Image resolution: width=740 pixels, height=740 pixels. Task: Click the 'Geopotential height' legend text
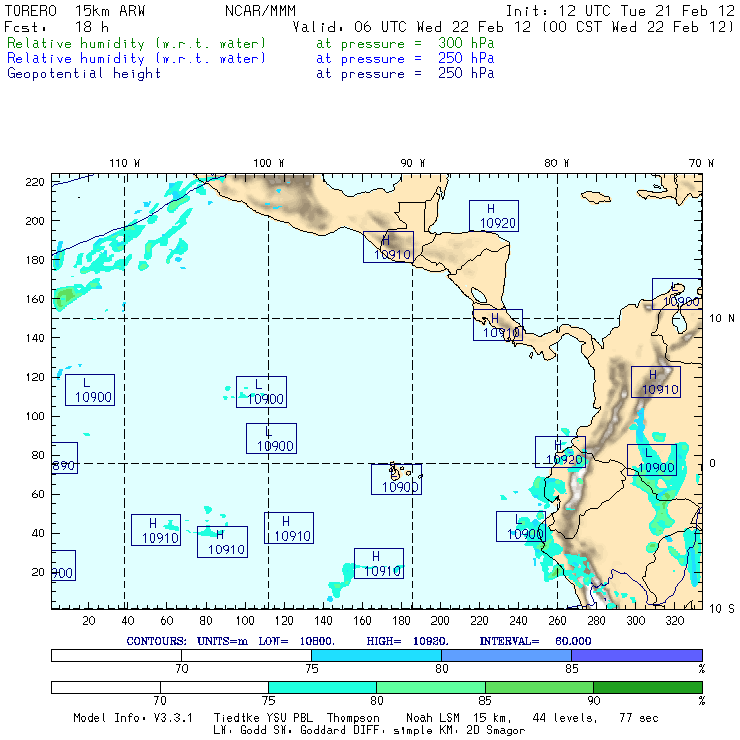tap(84, 74)
